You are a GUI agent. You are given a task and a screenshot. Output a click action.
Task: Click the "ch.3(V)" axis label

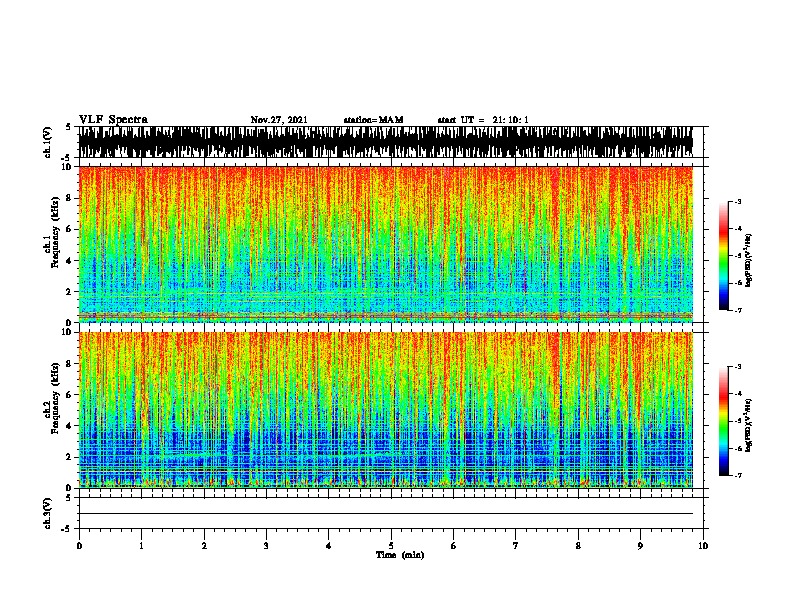click(48, 514)
